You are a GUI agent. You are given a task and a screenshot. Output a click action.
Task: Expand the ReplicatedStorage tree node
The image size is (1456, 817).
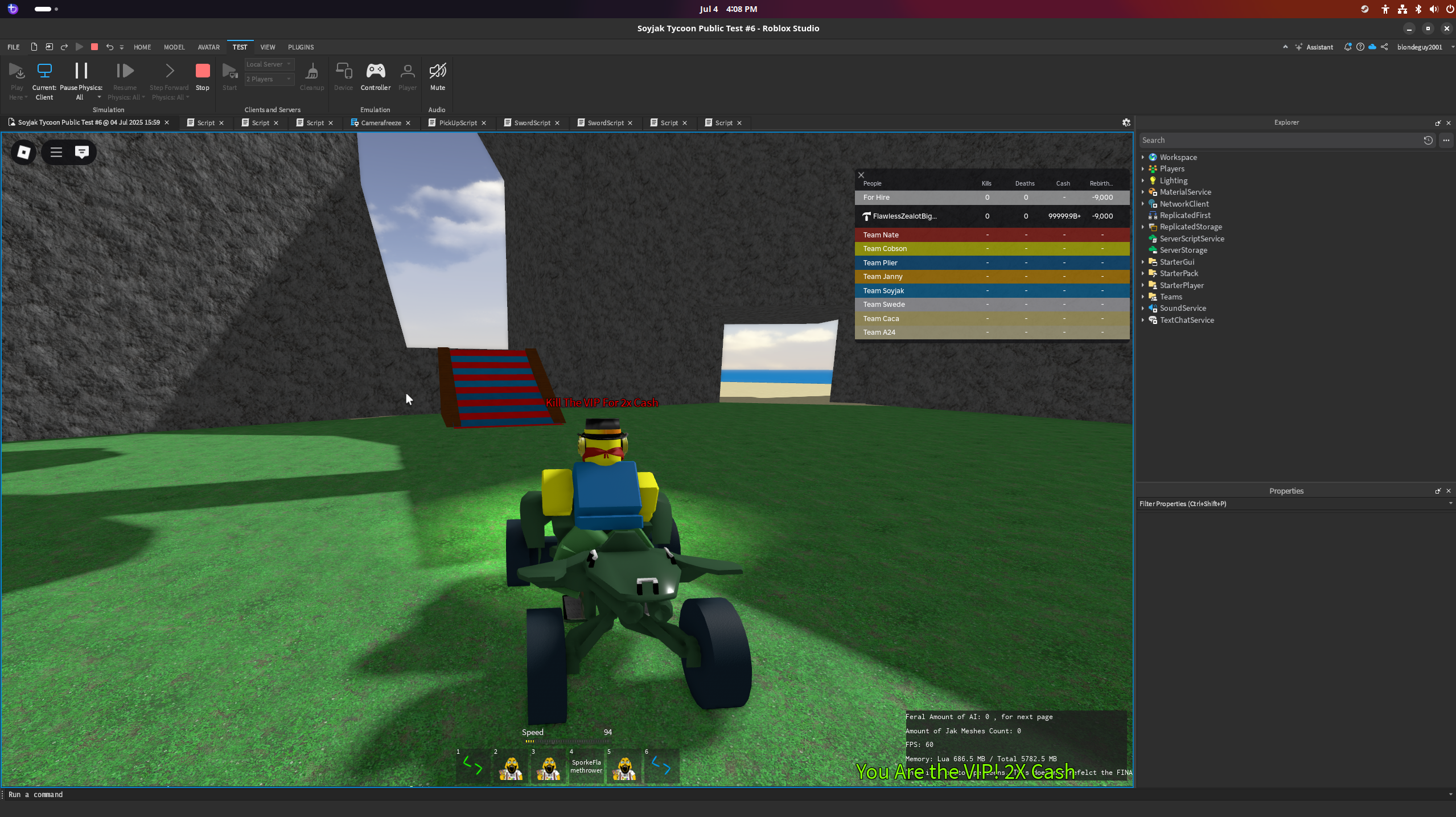(x=1143, y=227)
